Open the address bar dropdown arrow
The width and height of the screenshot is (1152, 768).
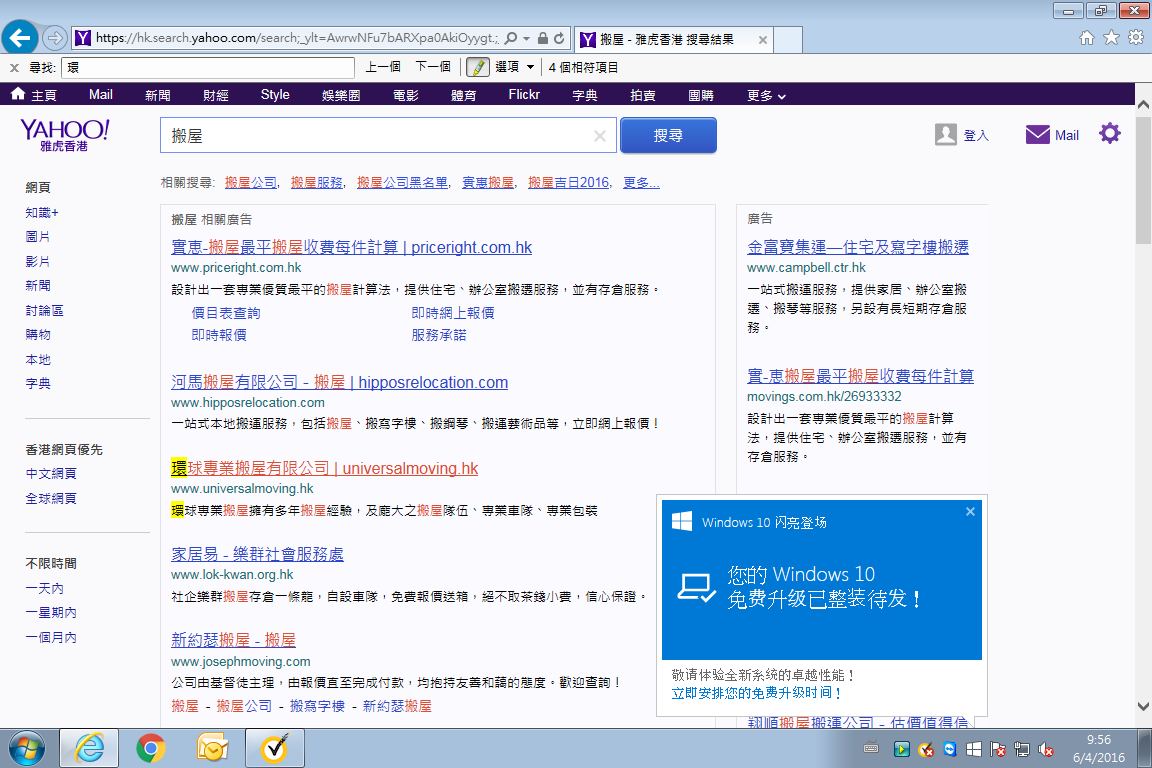[526, 38]
